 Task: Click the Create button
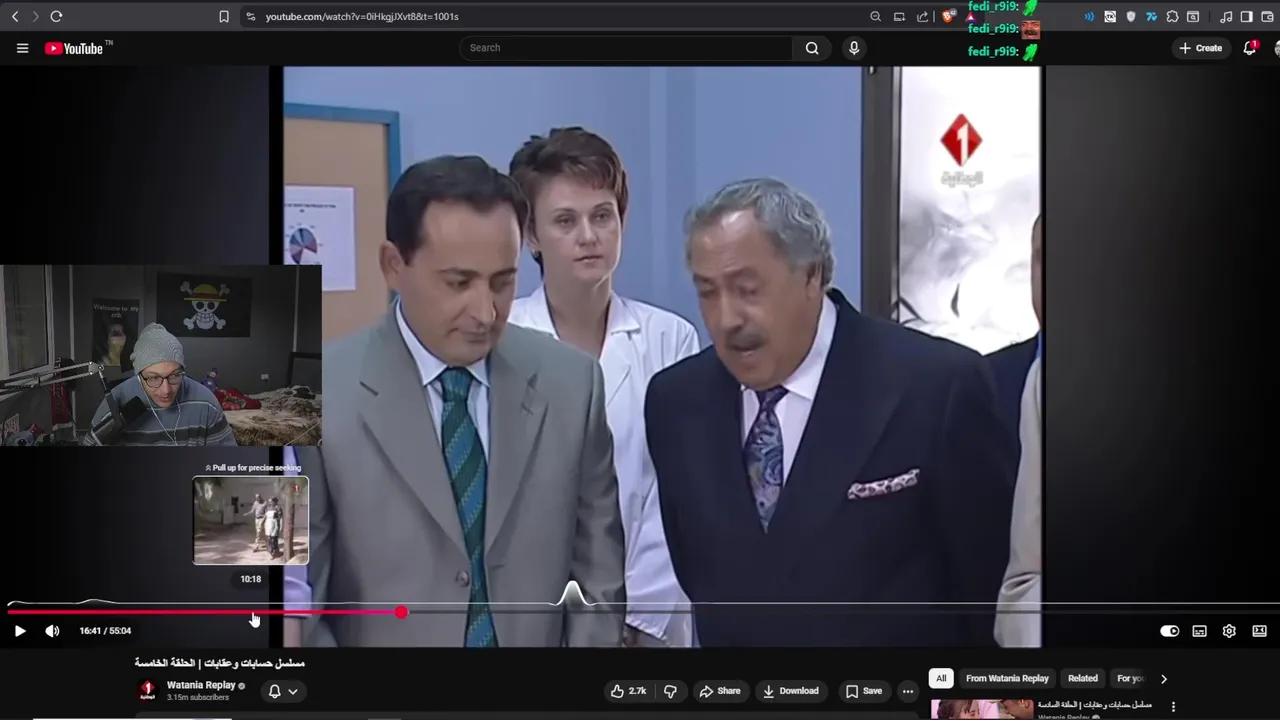point(1200,48)
